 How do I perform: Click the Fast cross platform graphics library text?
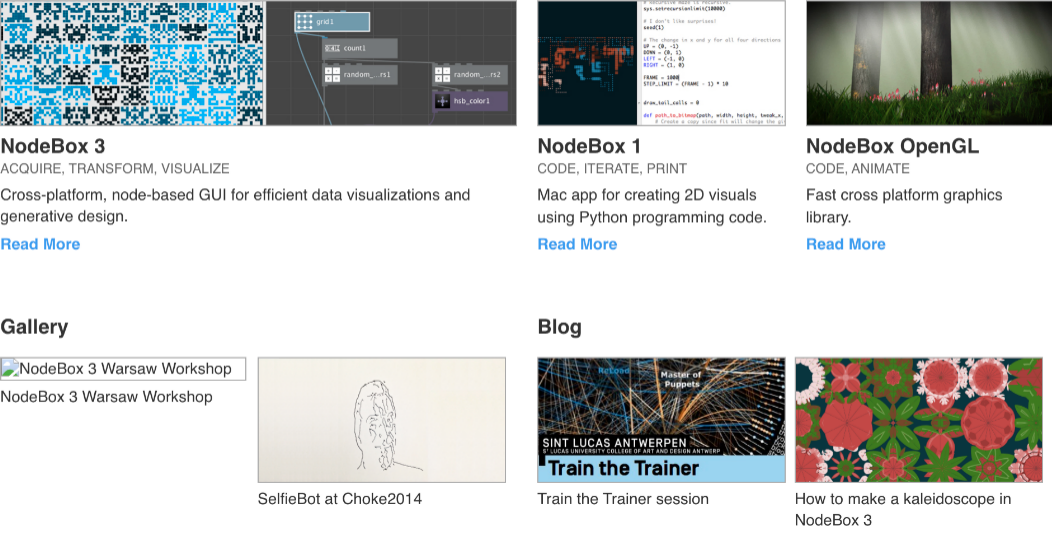[904, 206]
